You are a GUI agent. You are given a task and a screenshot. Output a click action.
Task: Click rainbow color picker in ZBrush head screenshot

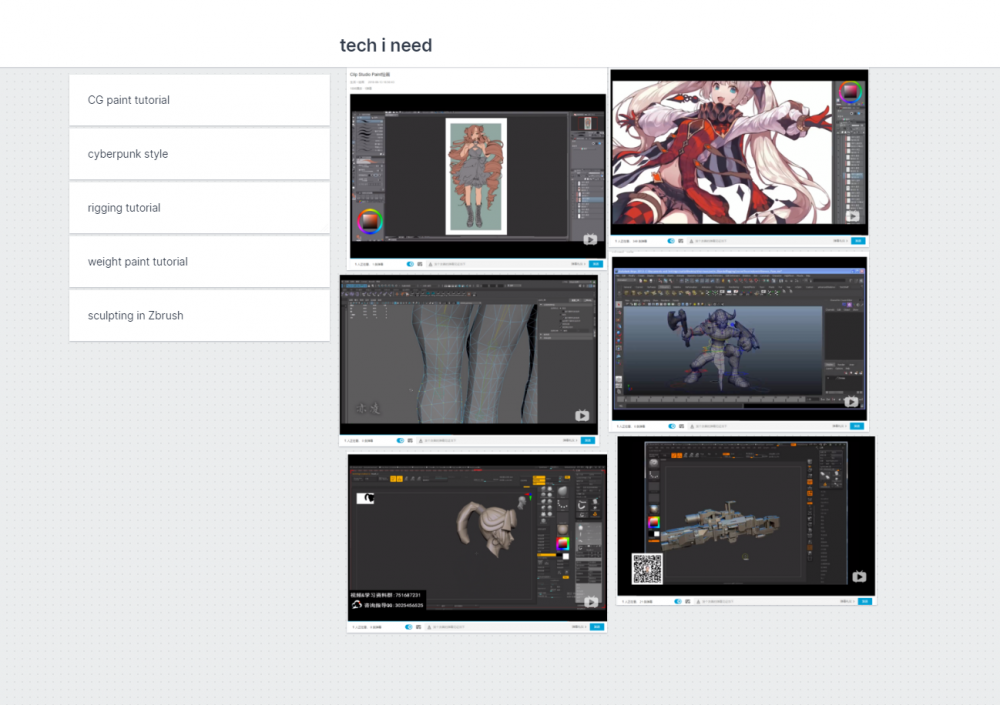(x=562, y=544)
